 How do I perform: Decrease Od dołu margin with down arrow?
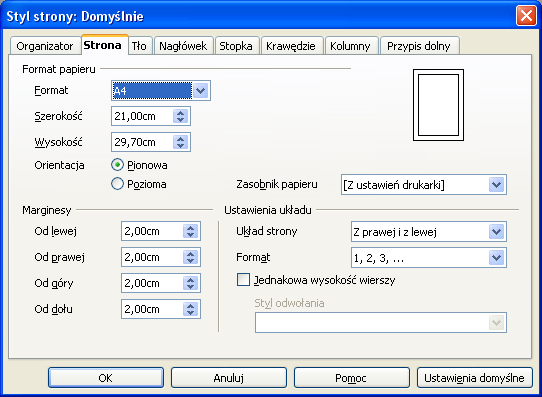(x=190, y=312)
